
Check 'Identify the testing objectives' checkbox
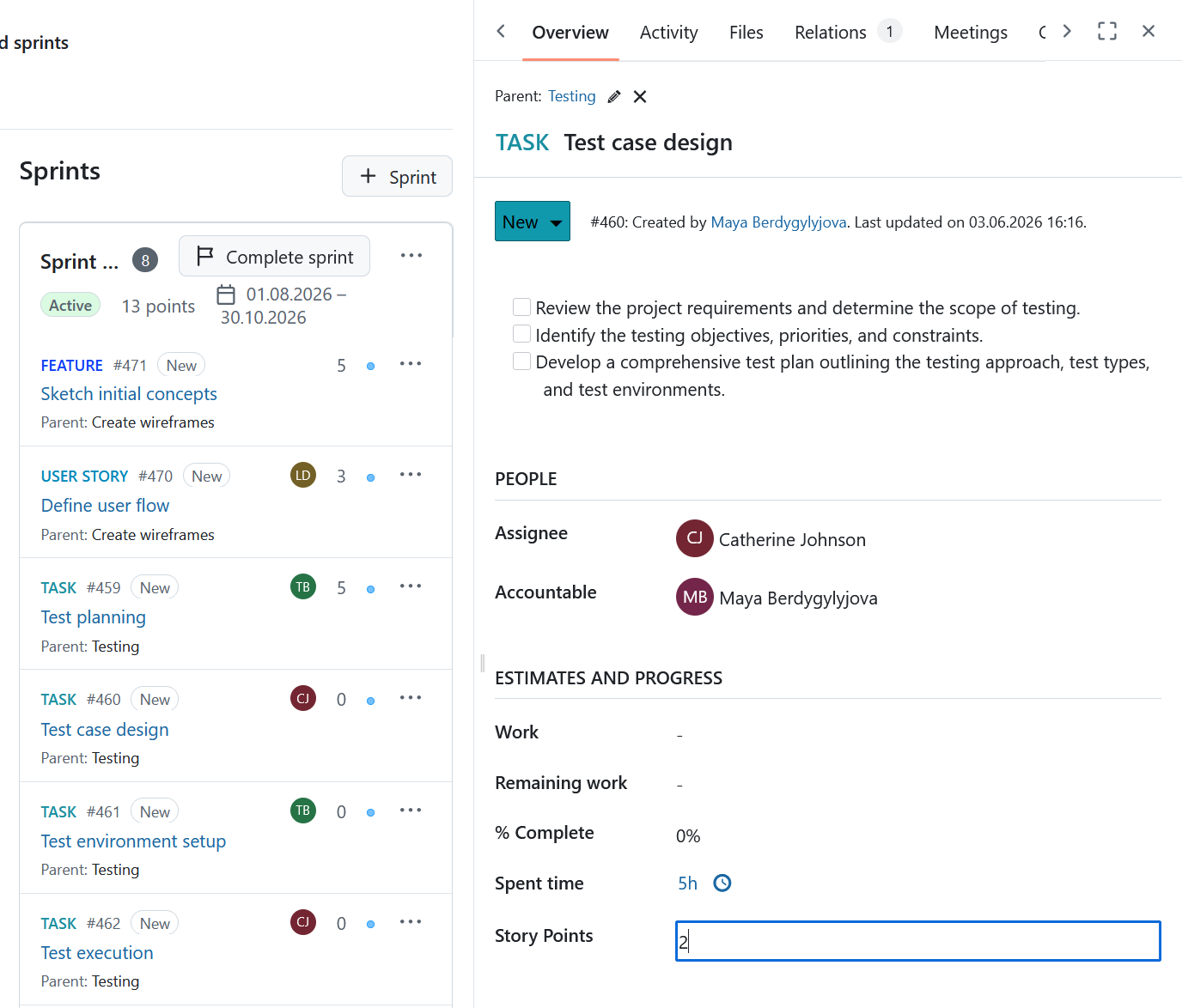521,333
